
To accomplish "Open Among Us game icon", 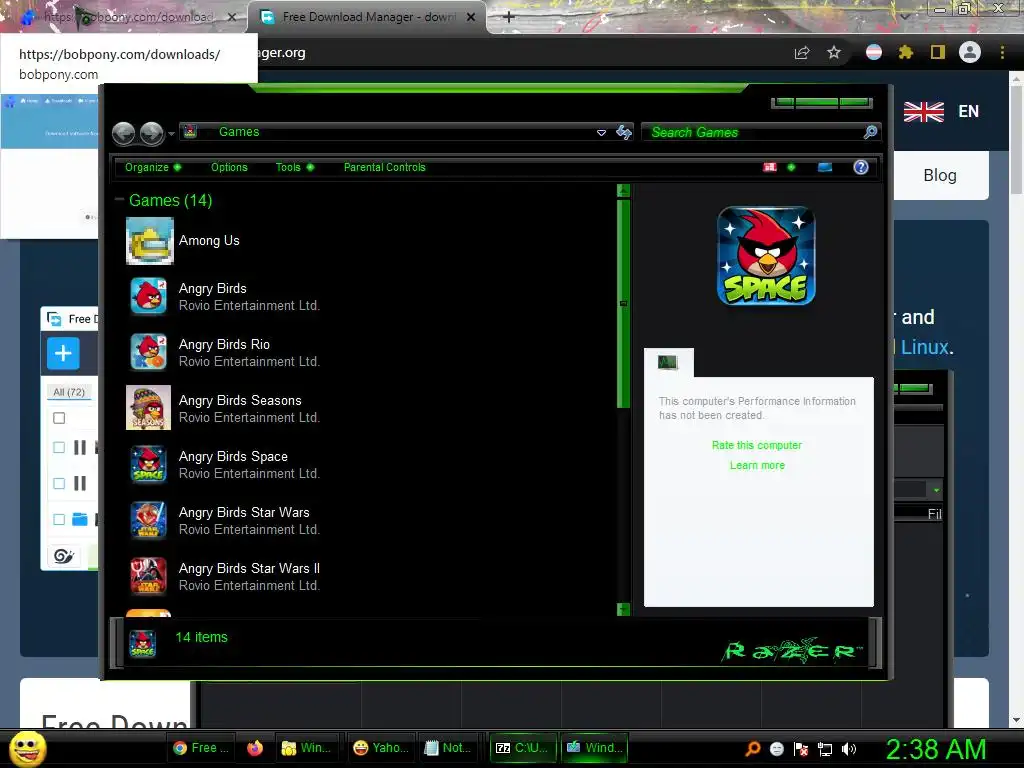I will click(x=150, y=241).
